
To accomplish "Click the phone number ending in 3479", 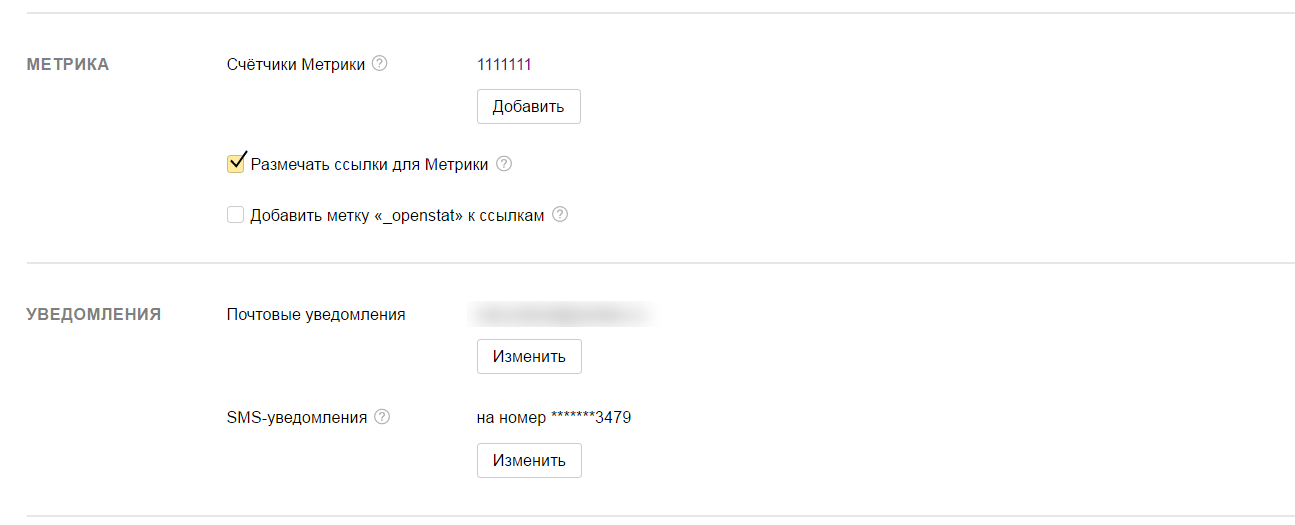I will point(553,418).
